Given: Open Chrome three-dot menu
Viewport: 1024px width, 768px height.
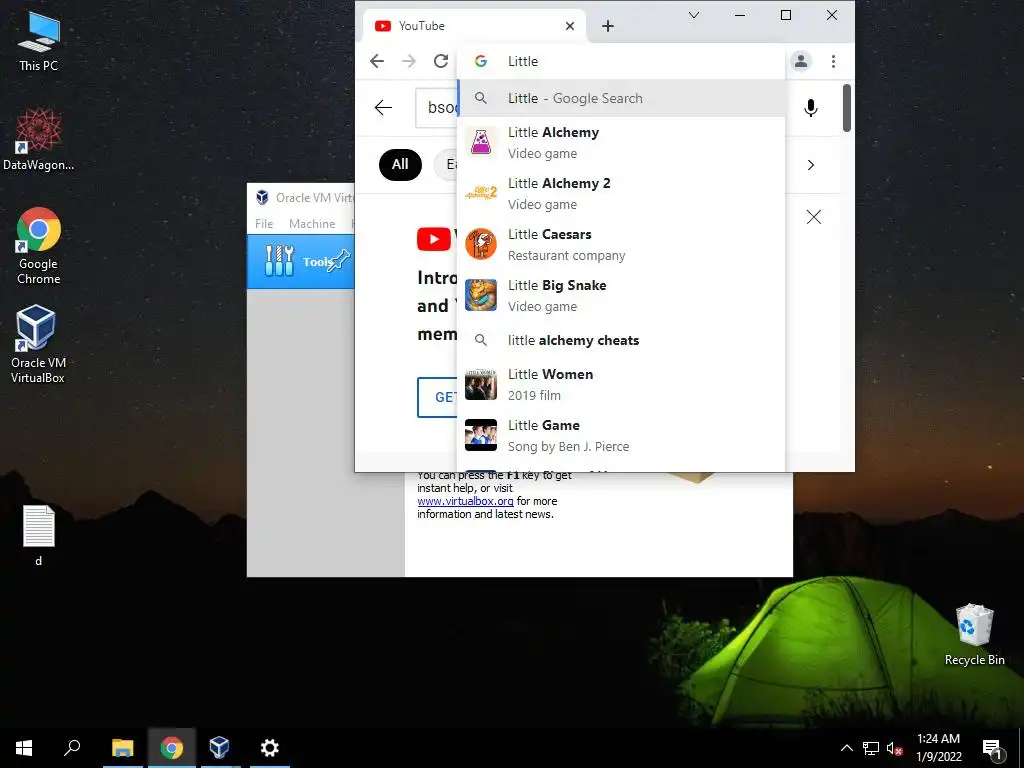Looking at the screenshot, I should click(x=833, y=61).
